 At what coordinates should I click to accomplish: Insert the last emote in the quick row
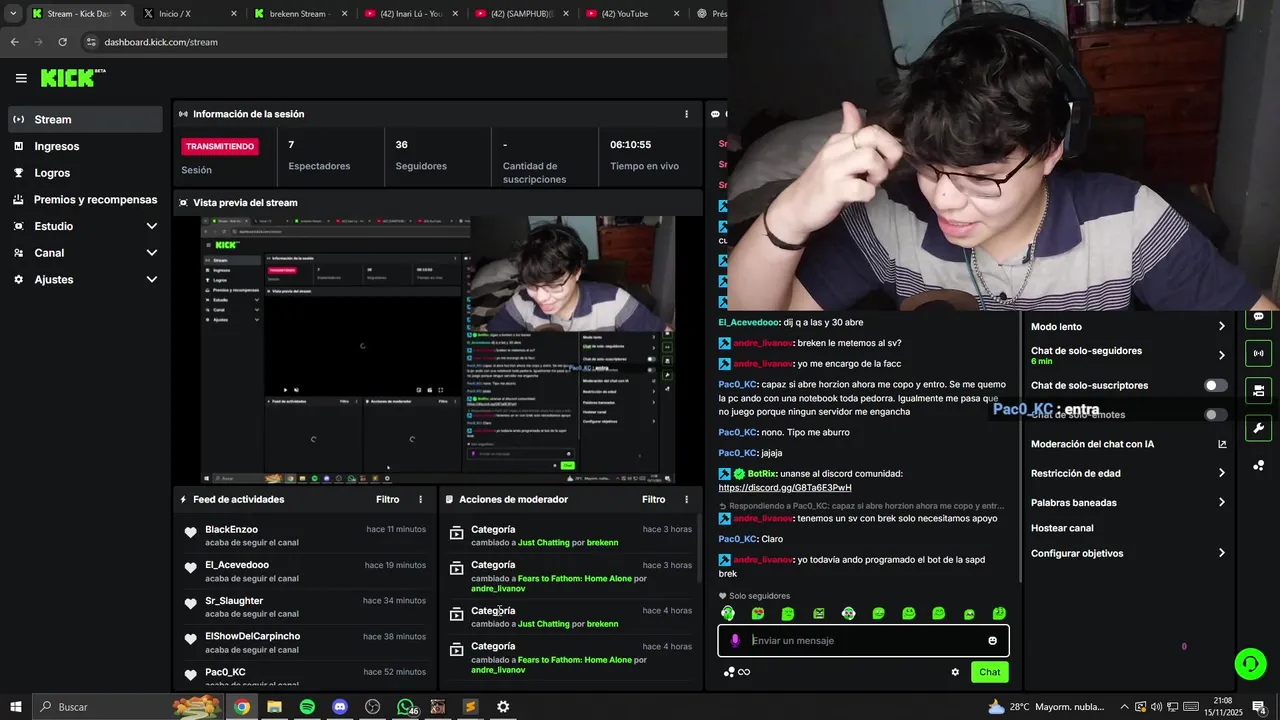[999, 613]
